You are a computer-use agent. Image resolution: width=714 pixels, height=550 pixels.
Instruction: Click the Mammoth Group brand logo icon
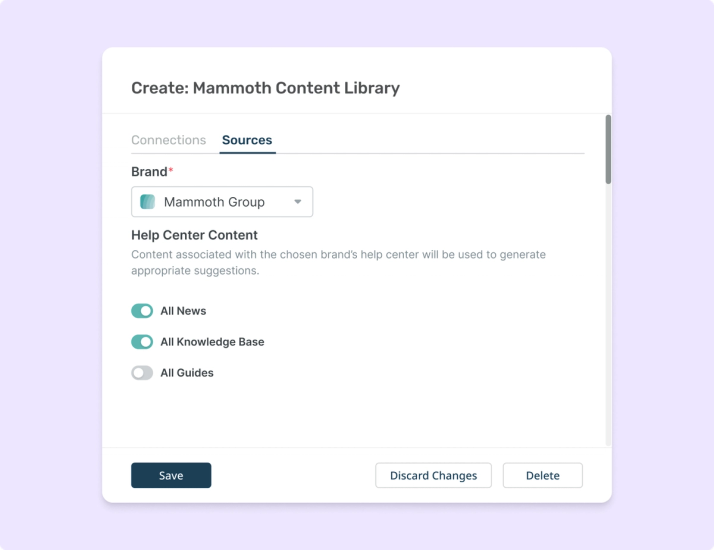(147, 202)
